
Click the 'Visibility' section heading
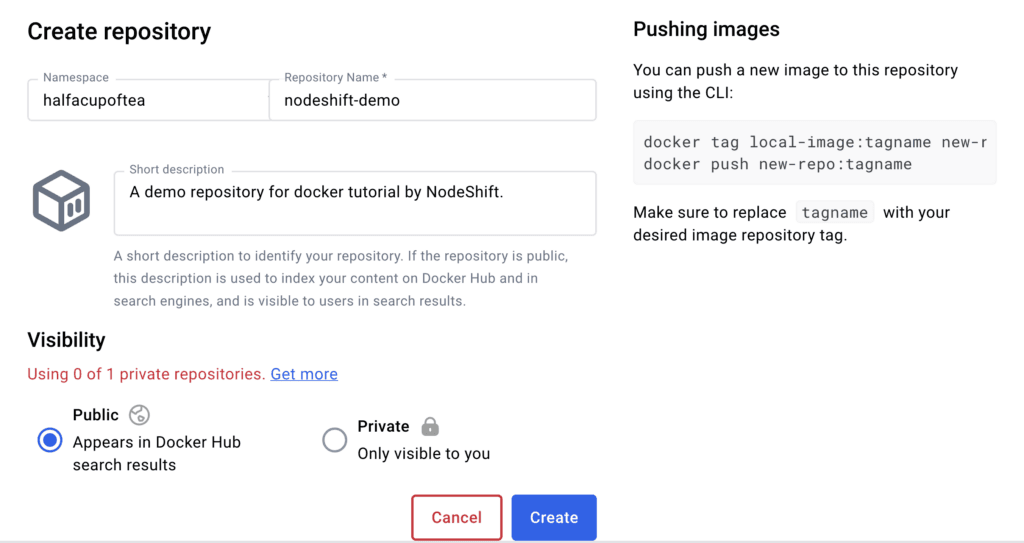click(66, 341)
